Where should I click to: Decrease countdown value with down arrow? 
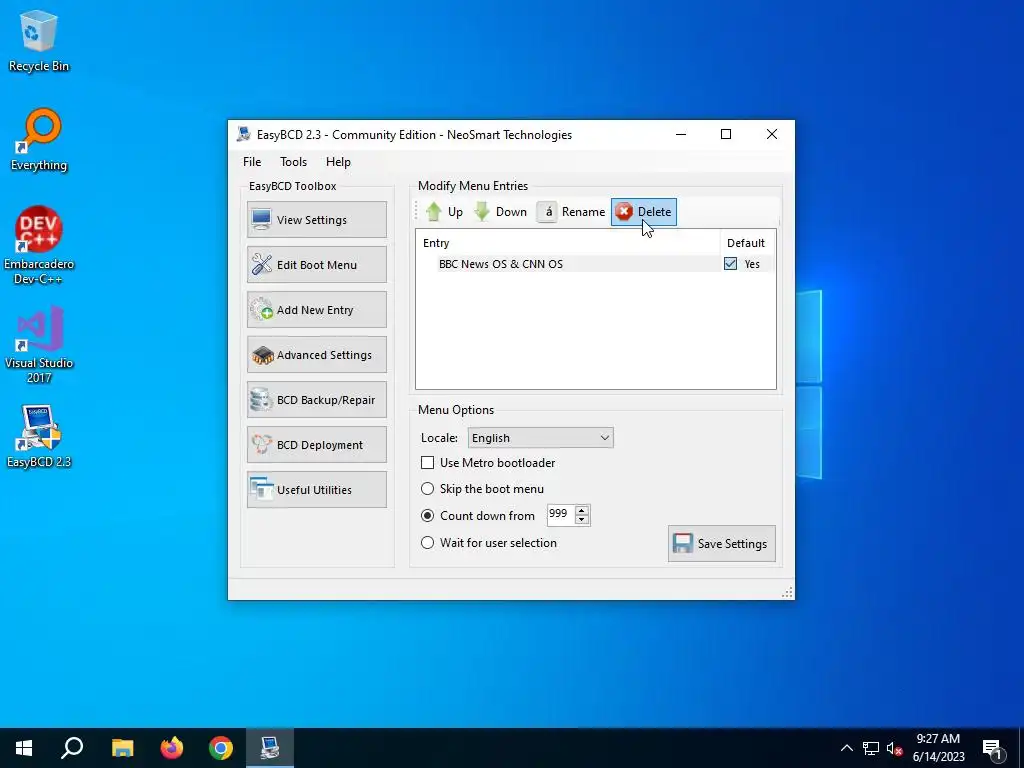tap(582, 520)
